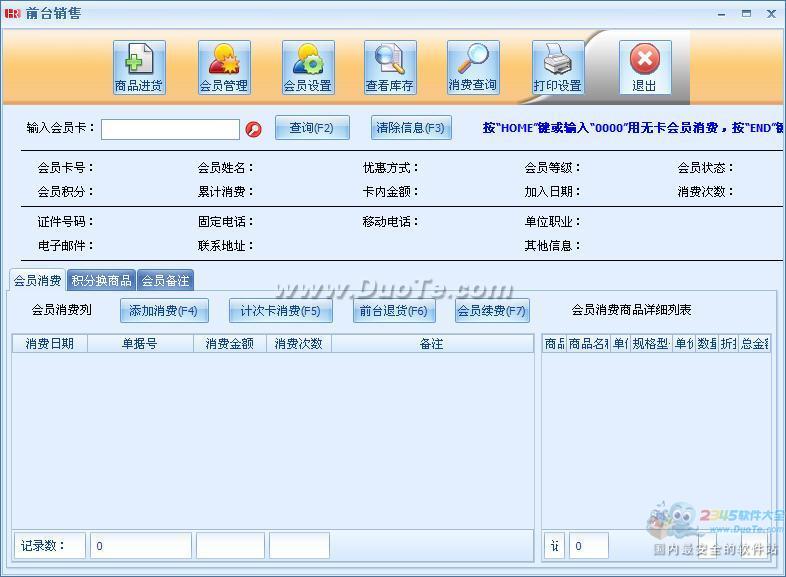
Task: Click 计次卡消费(F5) button
Action: tap(280, 311)
